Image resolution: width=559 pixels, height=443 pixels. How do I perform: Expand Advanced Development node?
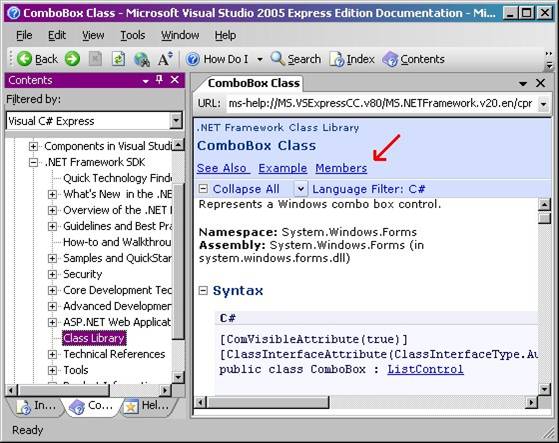pyautogui.click(x=52, y=306)
